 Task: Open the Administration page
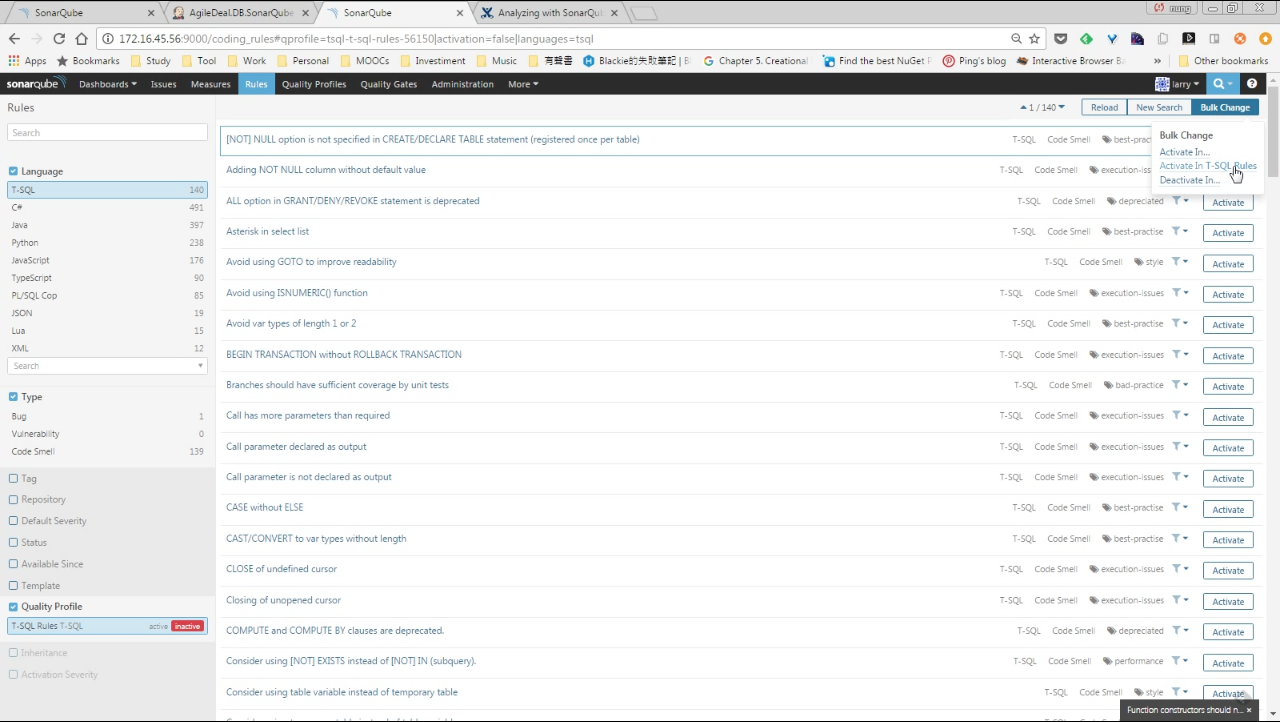tap(463, 84)
